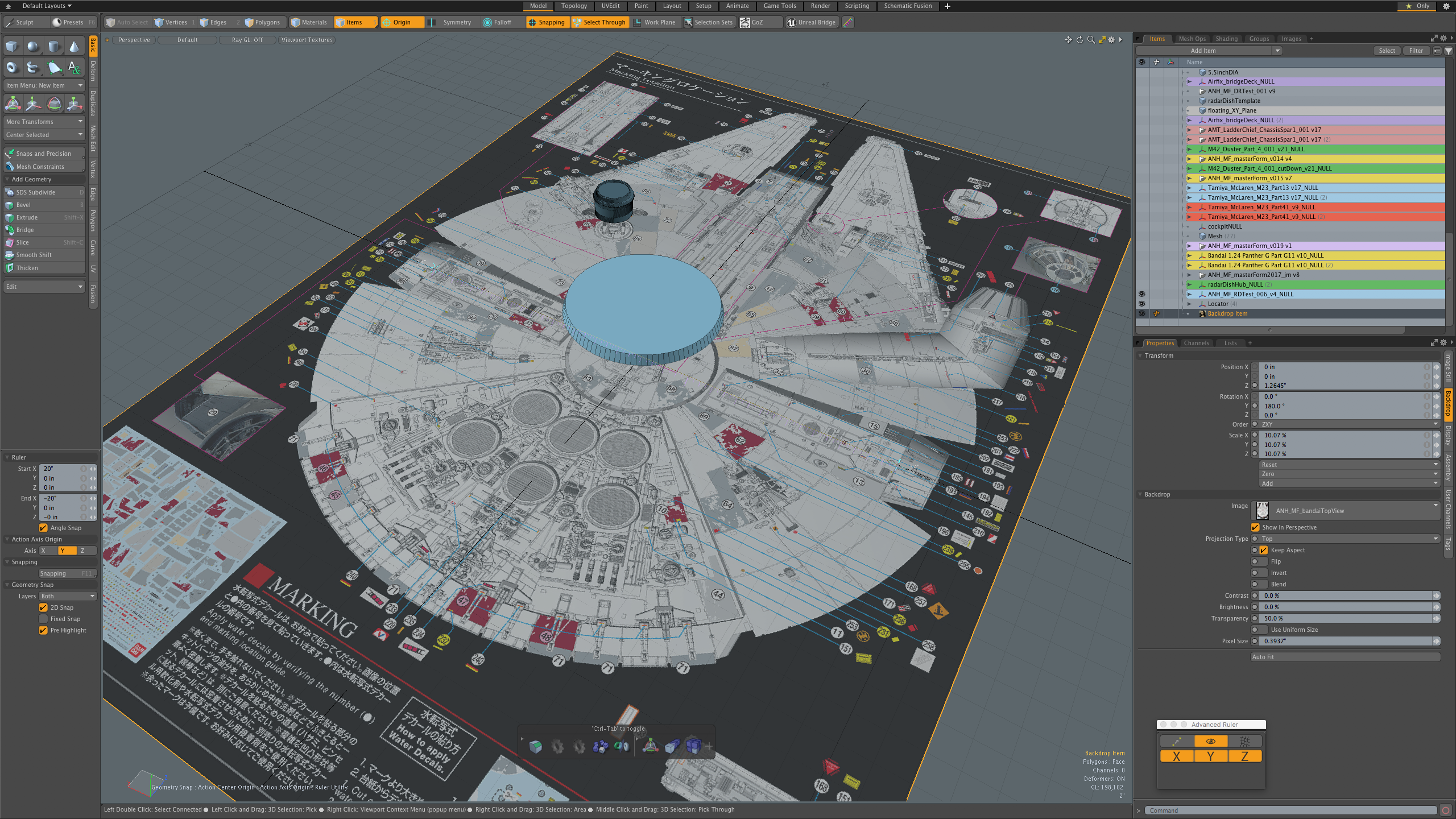Image resolution: width=1456 pixels, height=819 pixels.
Task: Collapse the Add Geometry section
Action: (7, 179)
